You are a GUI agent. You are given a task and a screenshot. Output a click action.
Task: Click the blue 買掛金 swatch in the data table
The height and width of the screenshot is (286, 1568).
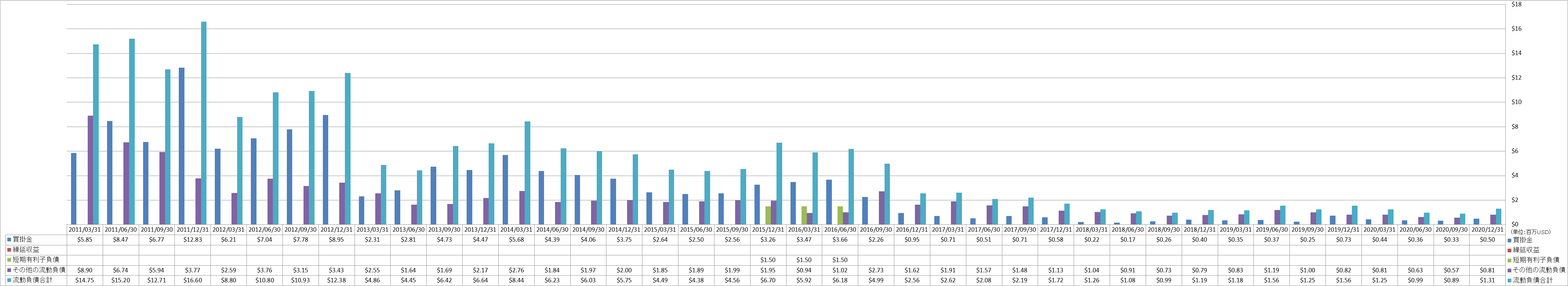pos(9,240)
